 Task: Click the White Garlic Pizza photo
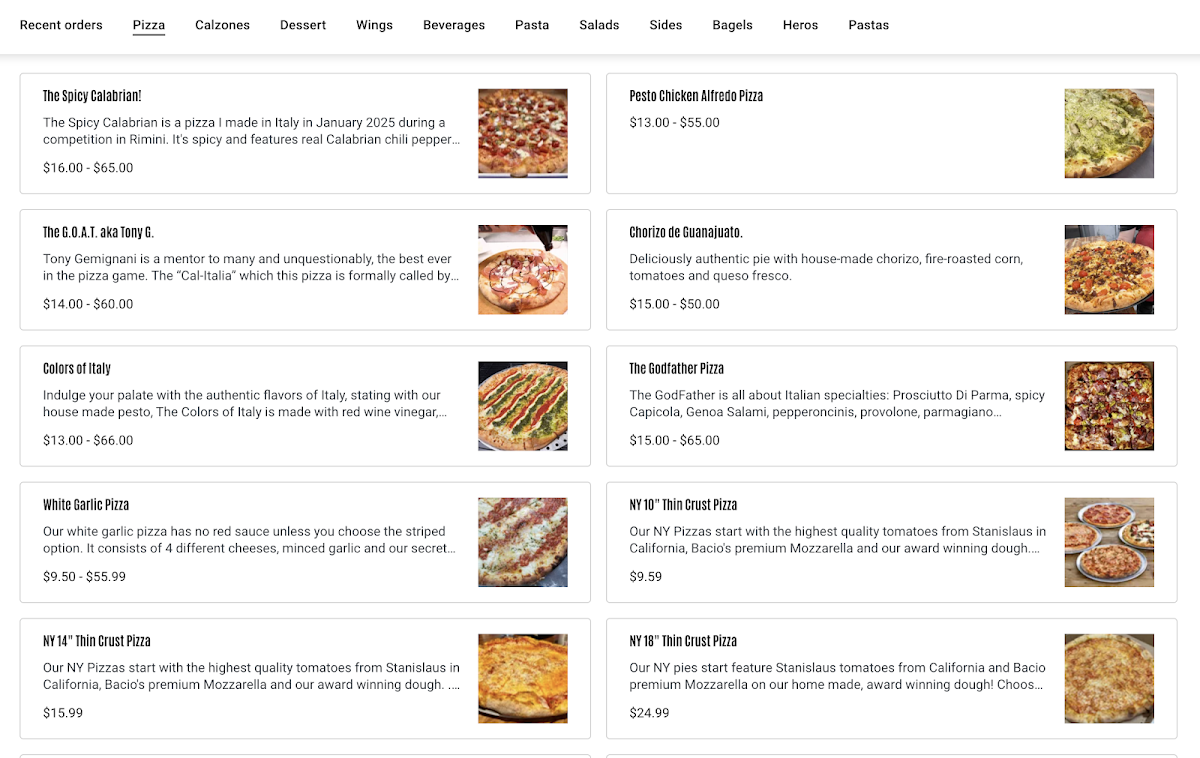pyautogui.click(x=522, y=541)
